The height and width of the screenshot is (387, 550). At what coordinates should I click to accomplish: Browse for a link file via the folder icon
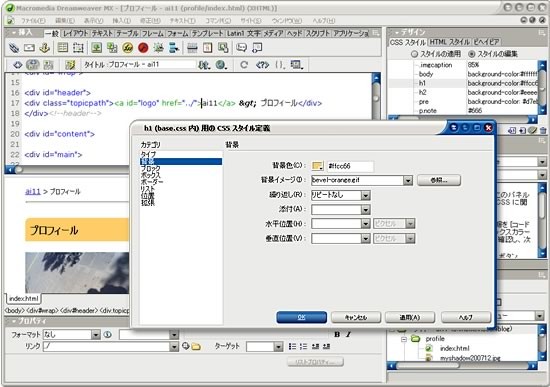click(196, 347)
